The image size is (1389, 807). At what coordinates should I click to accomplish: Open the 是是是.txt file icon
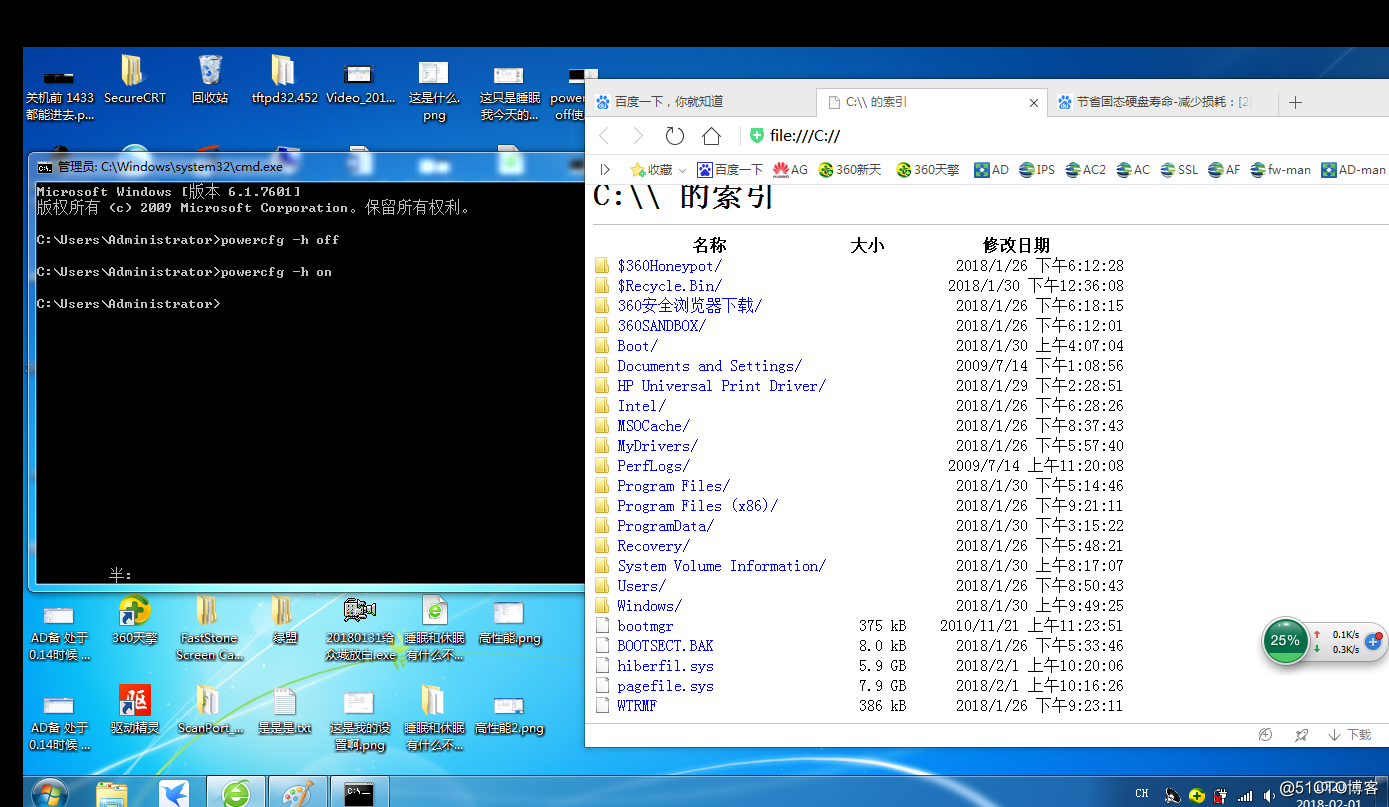(285, 710)
